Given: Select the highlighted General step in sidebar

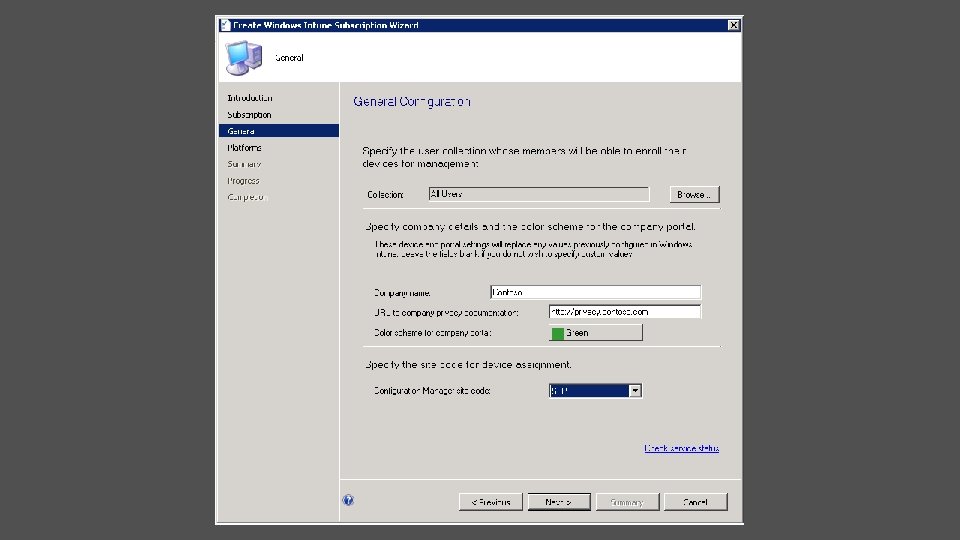Looking at the screenshot, I should point(279,131).
